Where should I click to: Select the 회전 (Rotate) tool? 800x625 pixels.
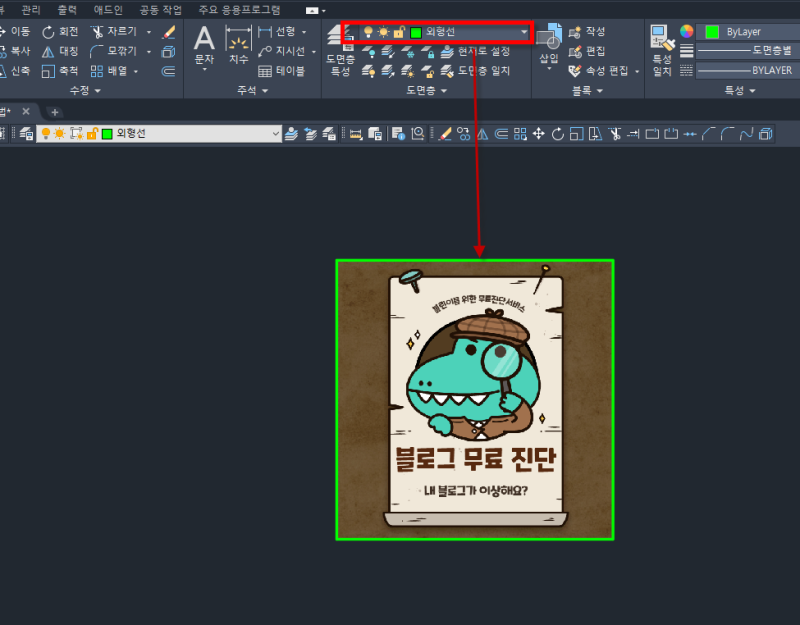[x=60, y=32]
